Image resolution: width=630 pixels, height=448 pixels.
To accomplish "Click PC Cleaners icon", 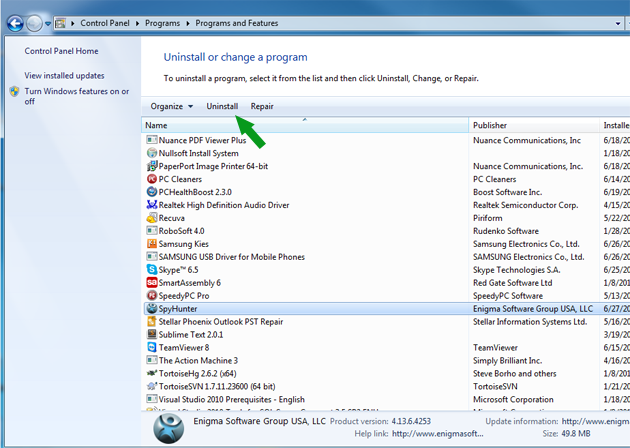I will 152,179.
